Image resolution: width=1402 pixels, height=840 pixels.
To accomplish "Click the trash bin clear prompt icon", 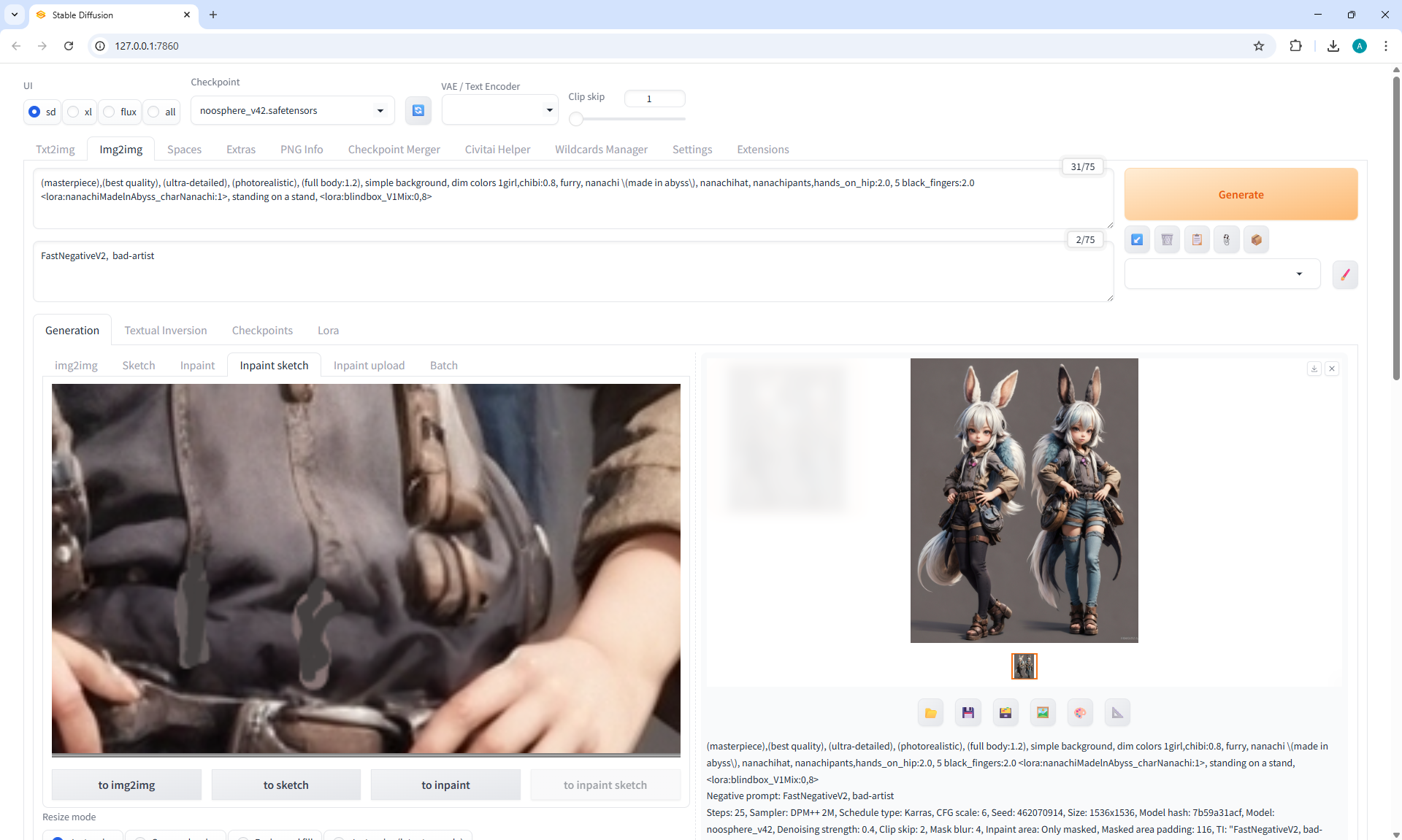I will (x=1167, y=239).
